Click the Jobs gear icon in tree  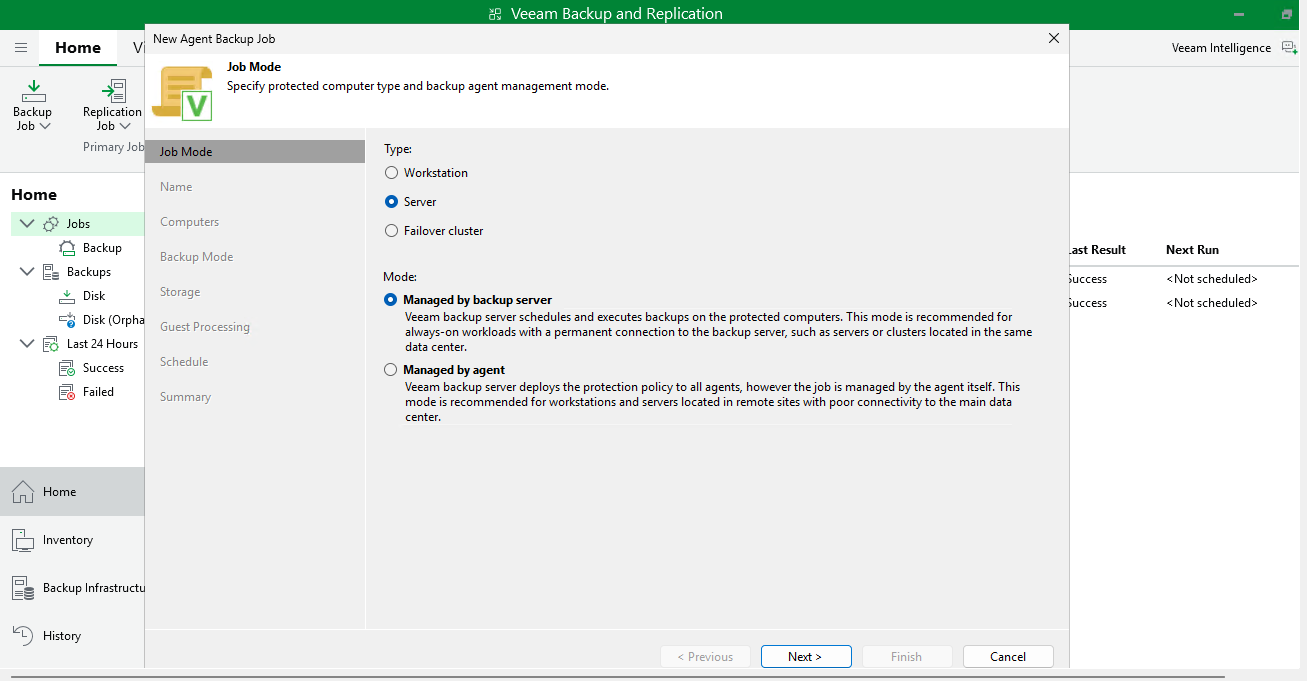(x=51, y=224)
